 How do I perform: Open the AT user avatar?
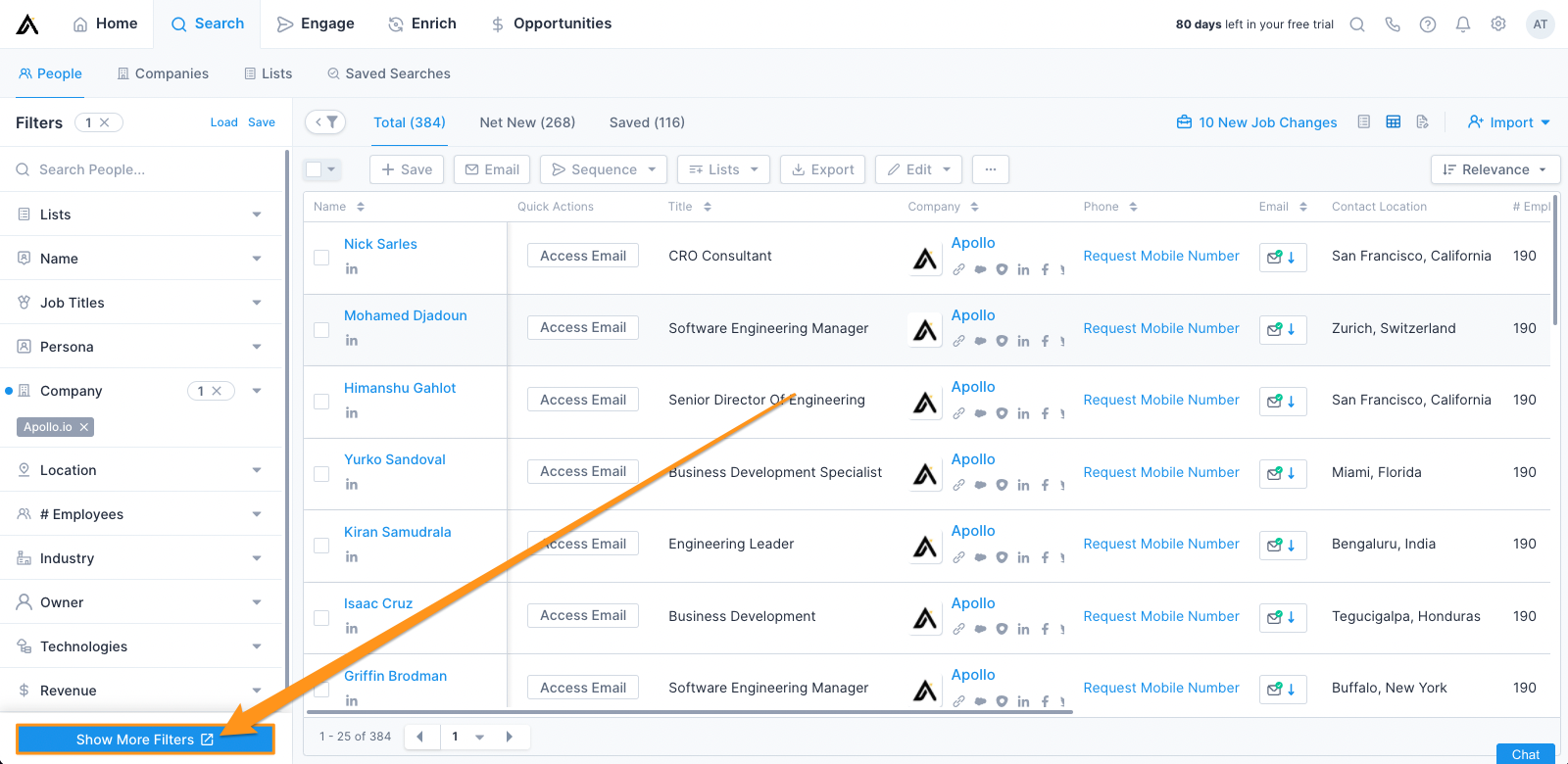click(1541, 24)
